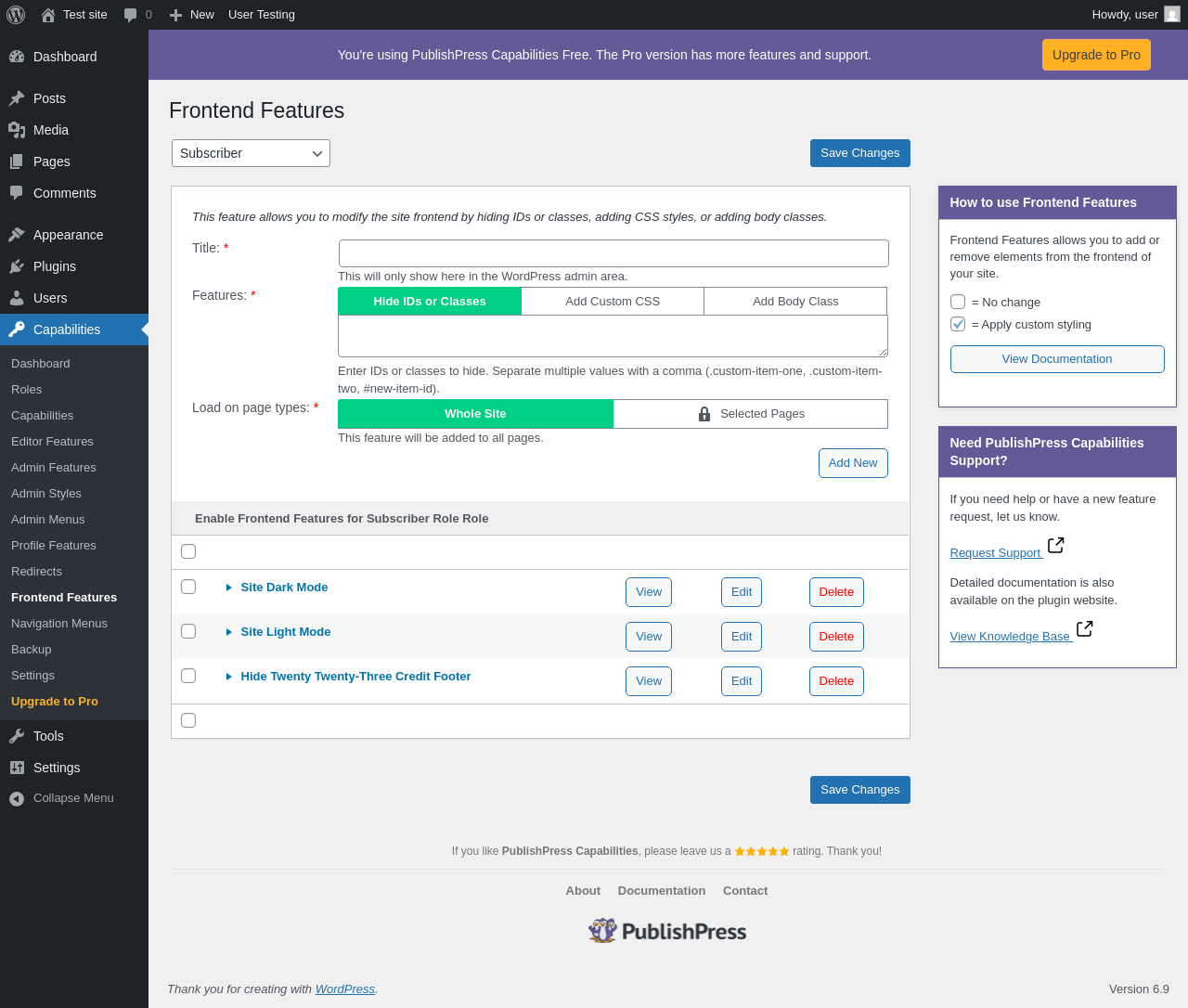Open the View Knowledge Base link

click(x=1011, y=637)
